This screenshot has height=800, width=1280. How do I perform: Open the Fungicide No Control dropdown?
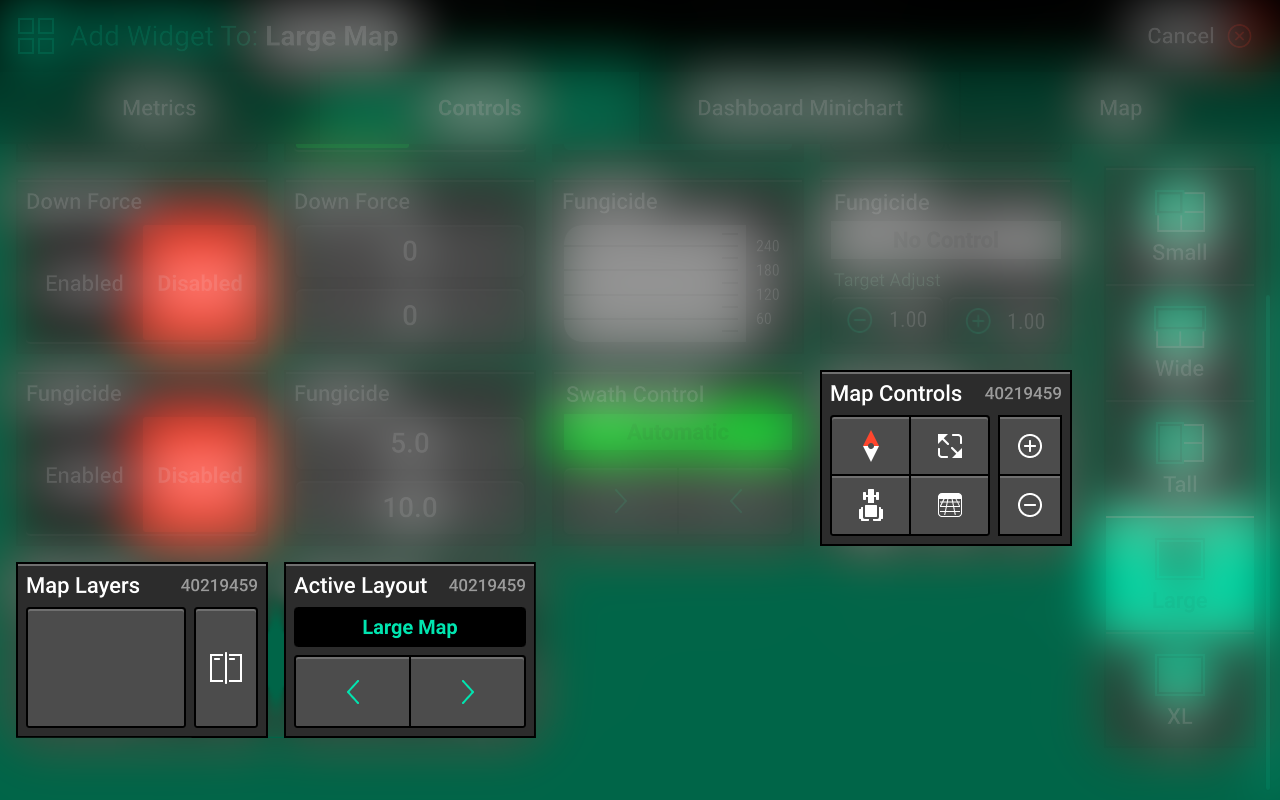[x=944, y=240]
